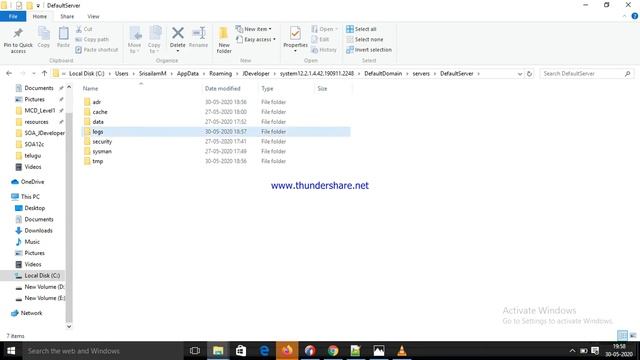The image size is (640, 360).
Task: Navigate to DefaultDomain in address path
Action: pyautogui.click(x=383, y=73)
